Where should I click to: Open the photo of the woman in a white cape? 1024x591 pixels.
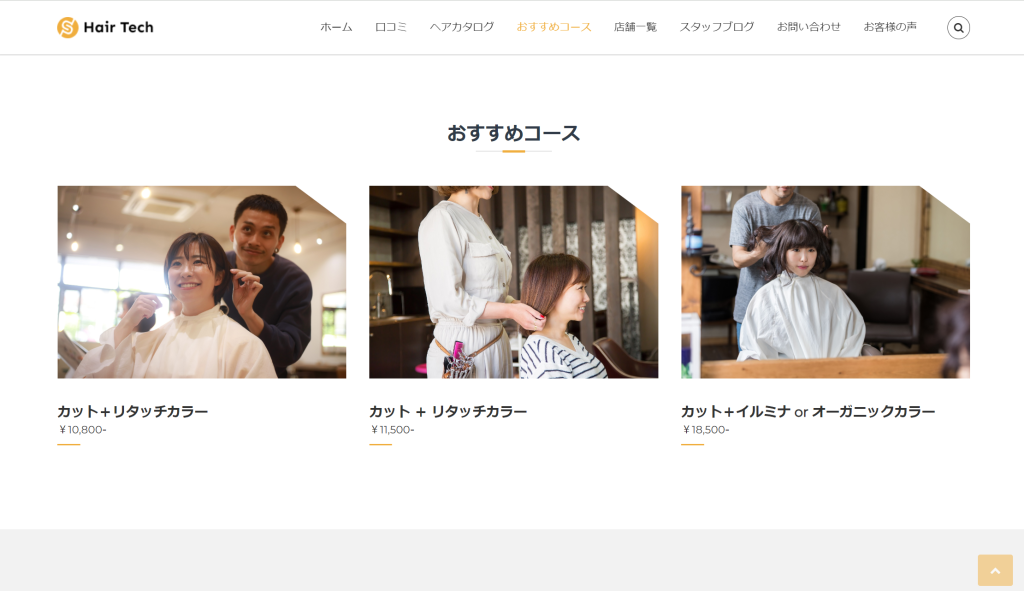(x=825, y=282)
